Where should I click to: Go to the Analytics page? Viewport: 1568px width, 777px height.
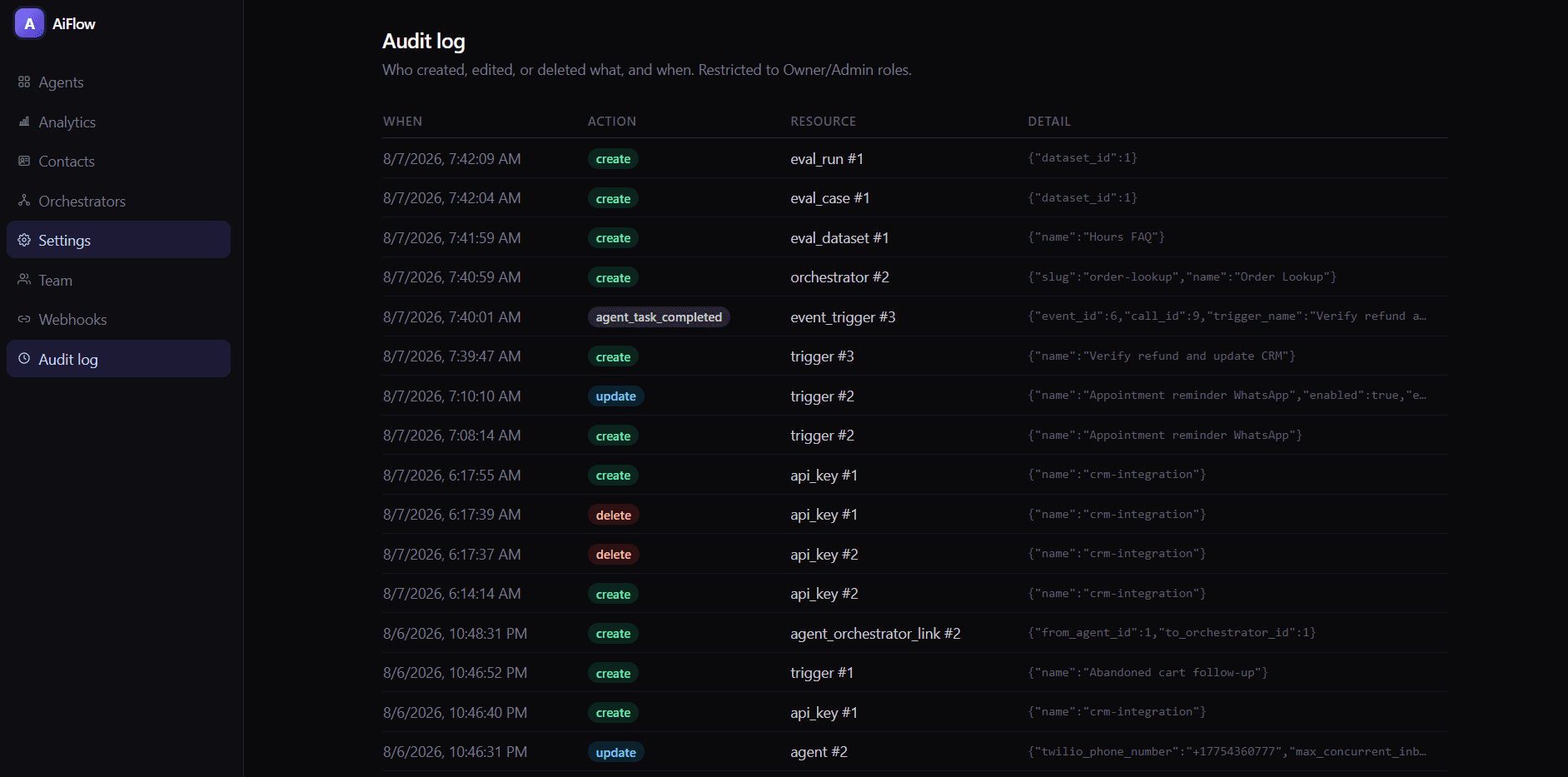118,122
